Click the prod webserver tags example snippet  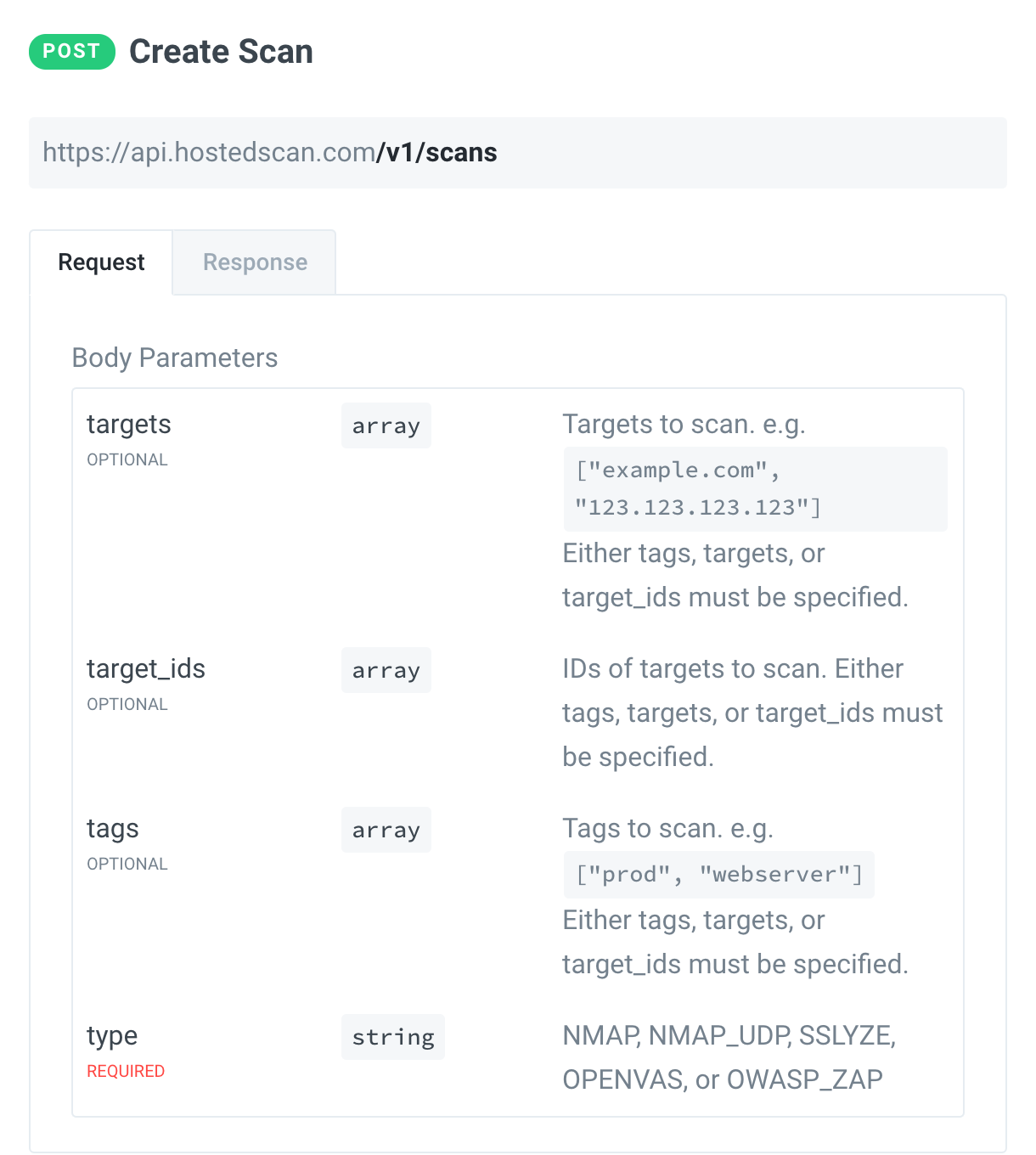point(718,875)
